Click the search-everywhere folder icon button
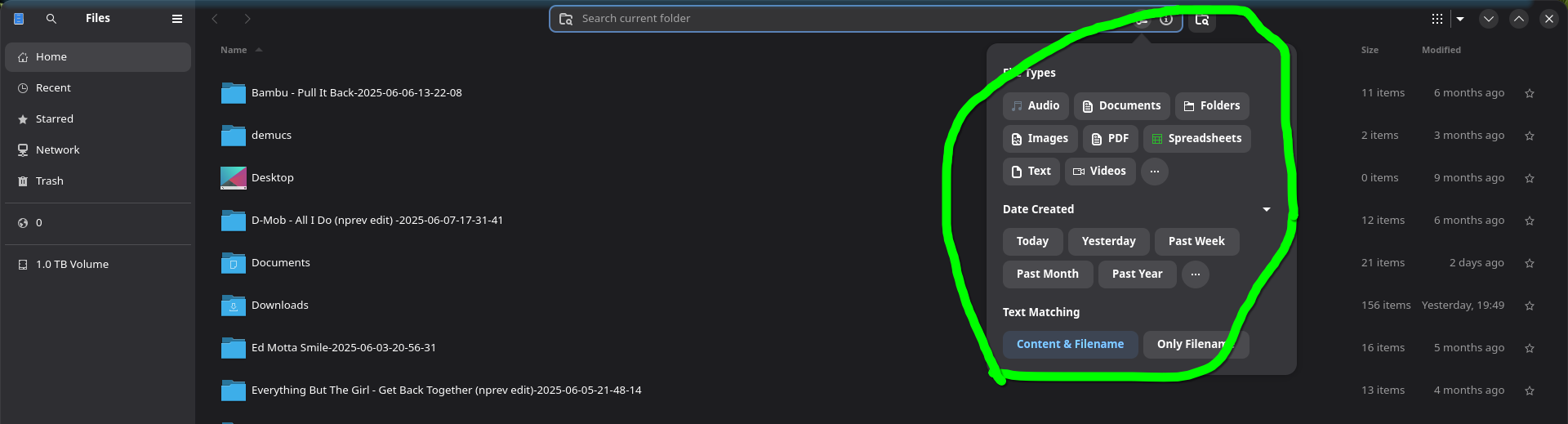This screenshot has height=424, width=1568. (x=1201, y=20)
